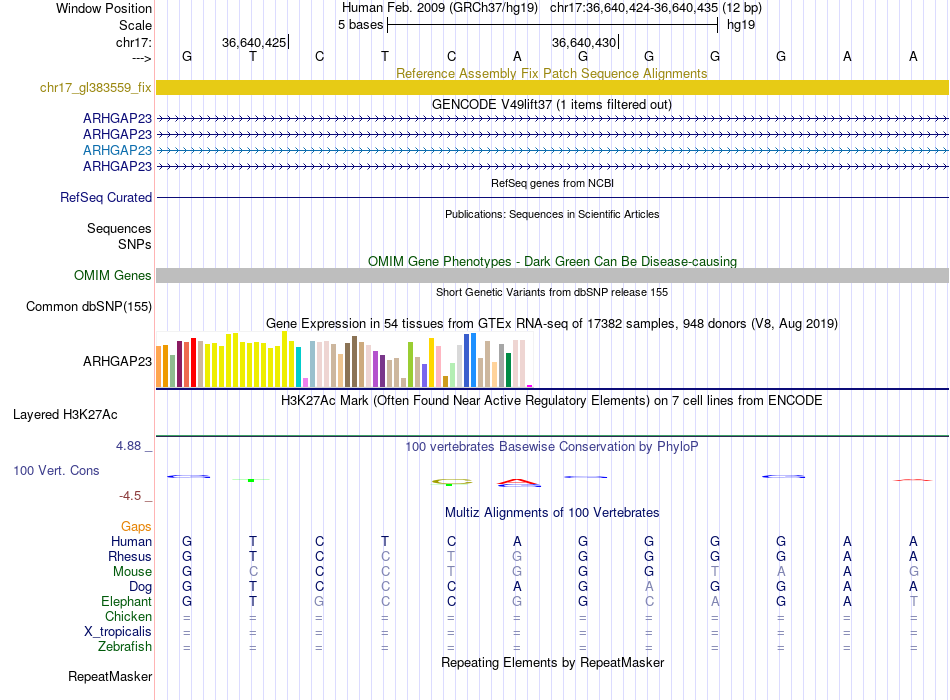Screen dimensions: 950x700
Task: Click the SNPs track label
Action: tap(135, 244)
